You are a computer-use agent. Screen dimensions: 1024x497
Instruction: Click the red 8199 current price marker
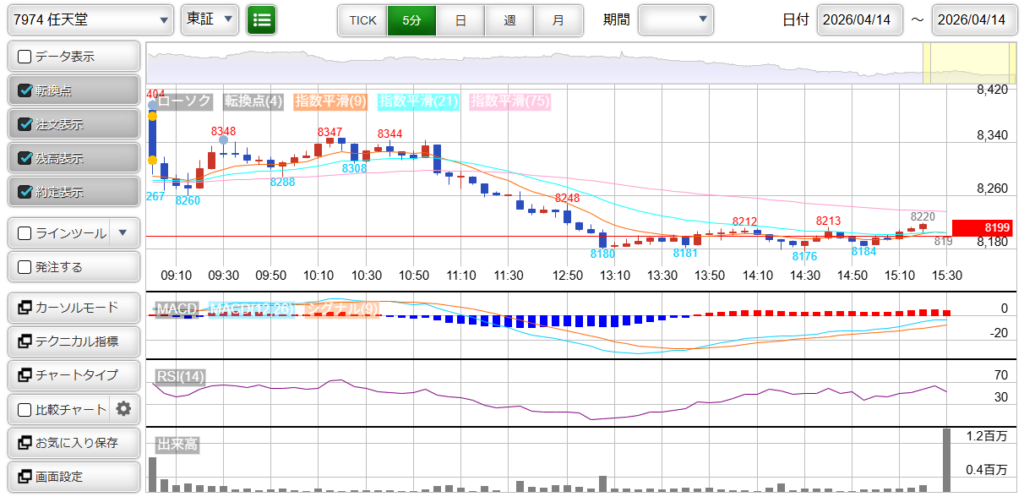982,228
